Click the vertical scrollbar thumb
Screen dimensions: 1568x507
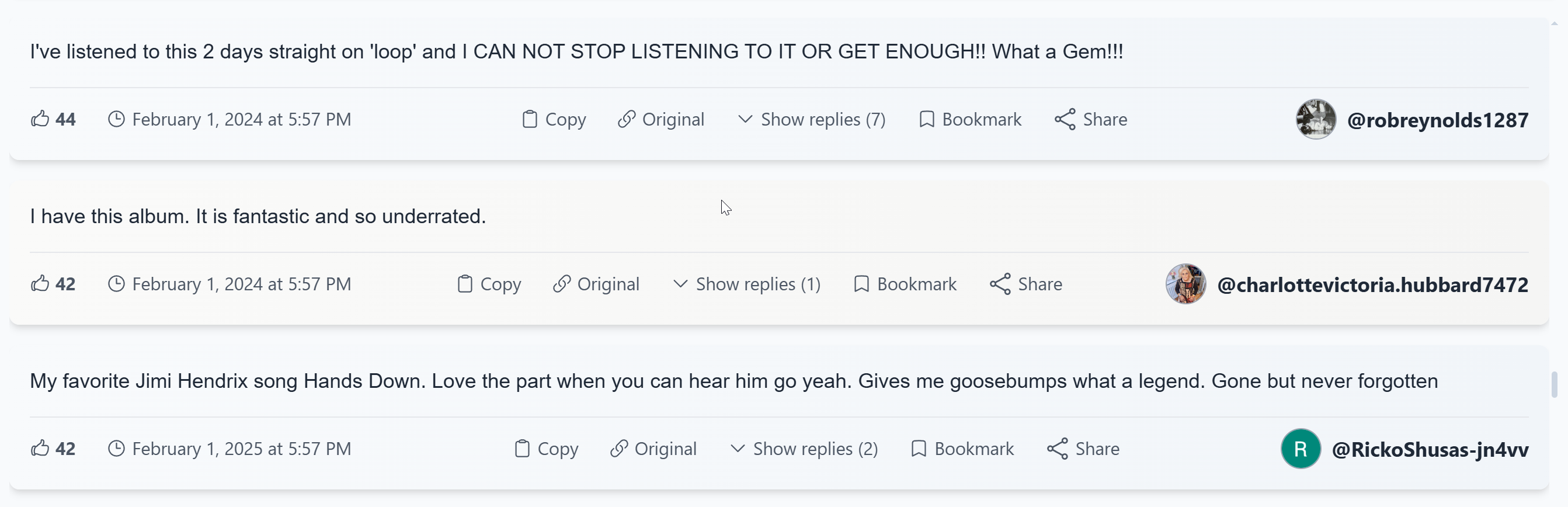point(1554,385)
